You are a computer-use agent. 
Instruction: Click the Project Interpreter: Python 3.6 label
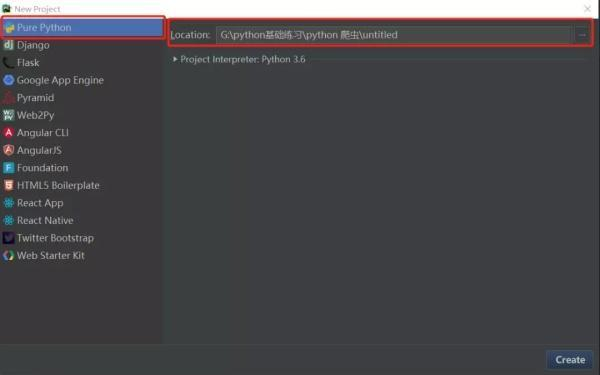coord(243,59)
